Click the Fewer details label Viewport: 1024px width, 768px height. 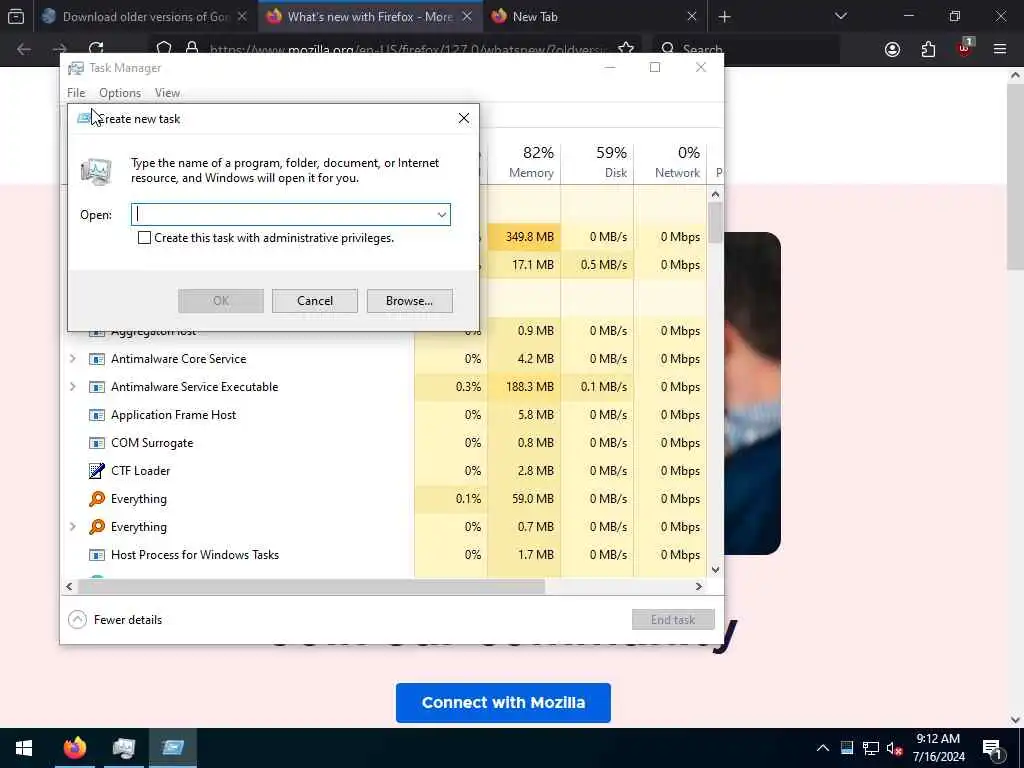click(x=128, y=620)
